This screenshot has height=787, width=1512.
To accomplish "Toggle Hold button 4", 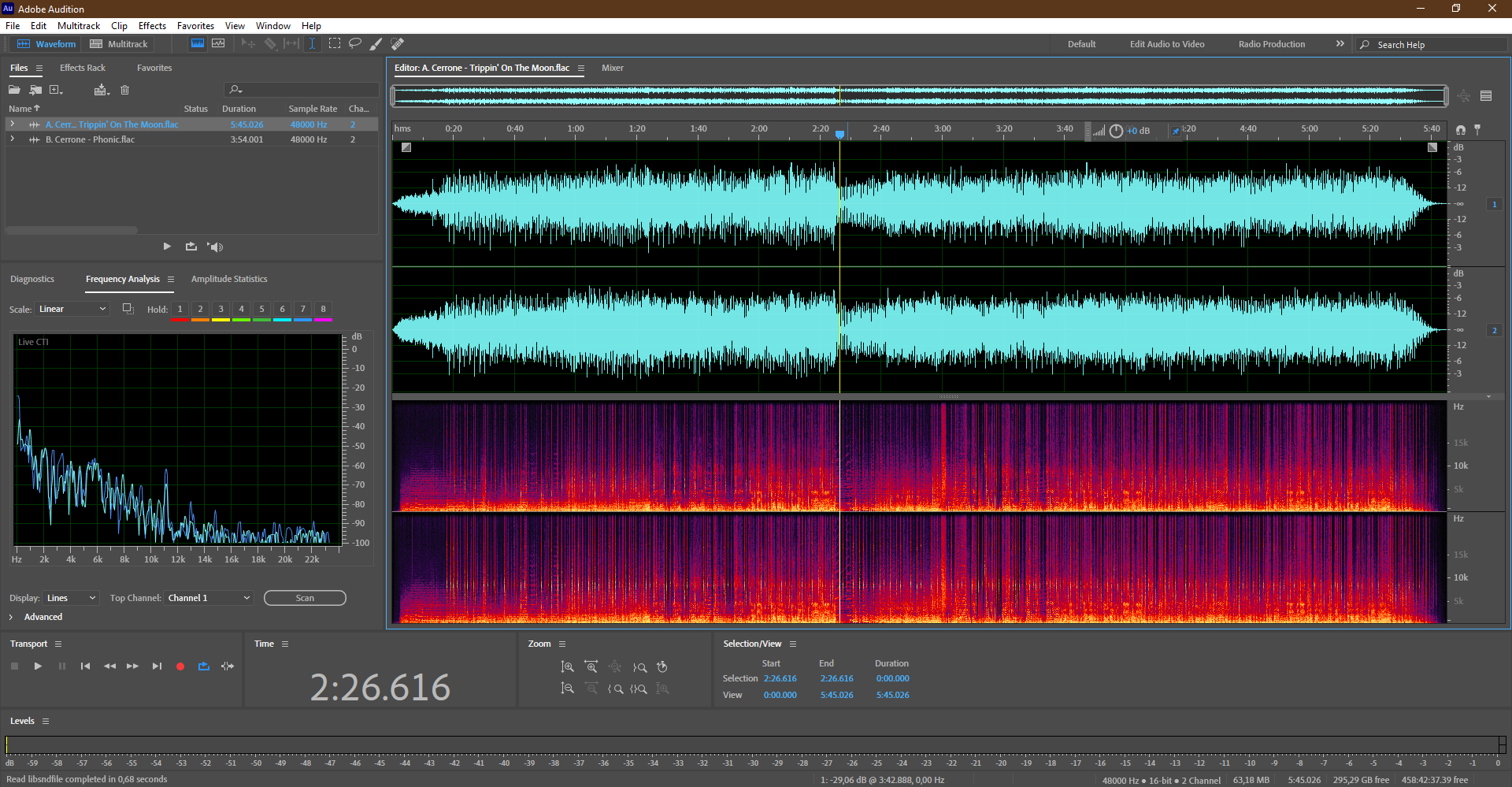I will click(x=242, y=310).
